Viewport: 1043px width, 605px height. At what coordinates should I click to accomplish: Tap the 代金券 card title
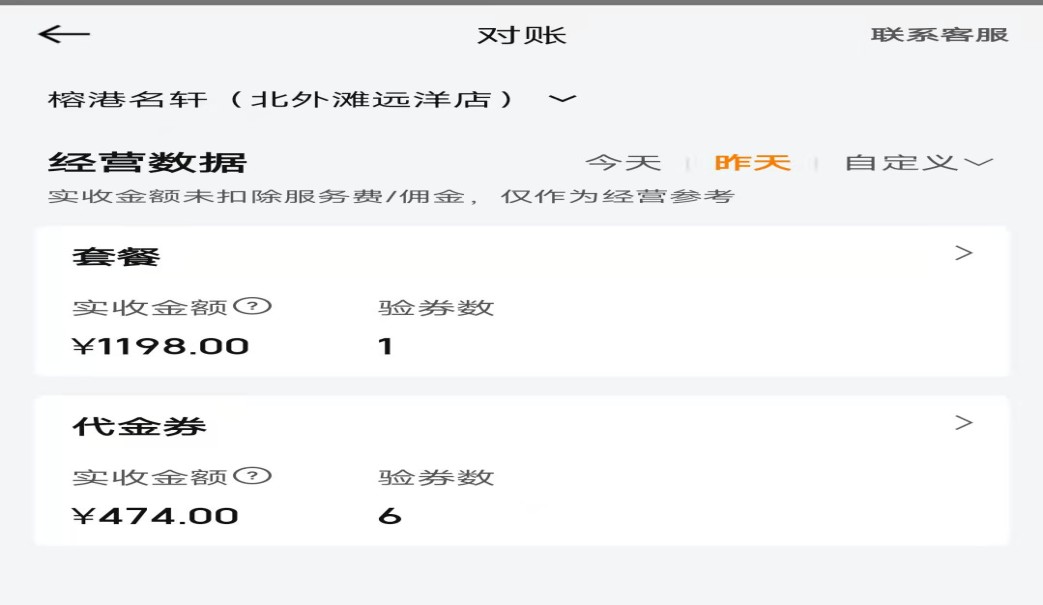click(139, 427)
